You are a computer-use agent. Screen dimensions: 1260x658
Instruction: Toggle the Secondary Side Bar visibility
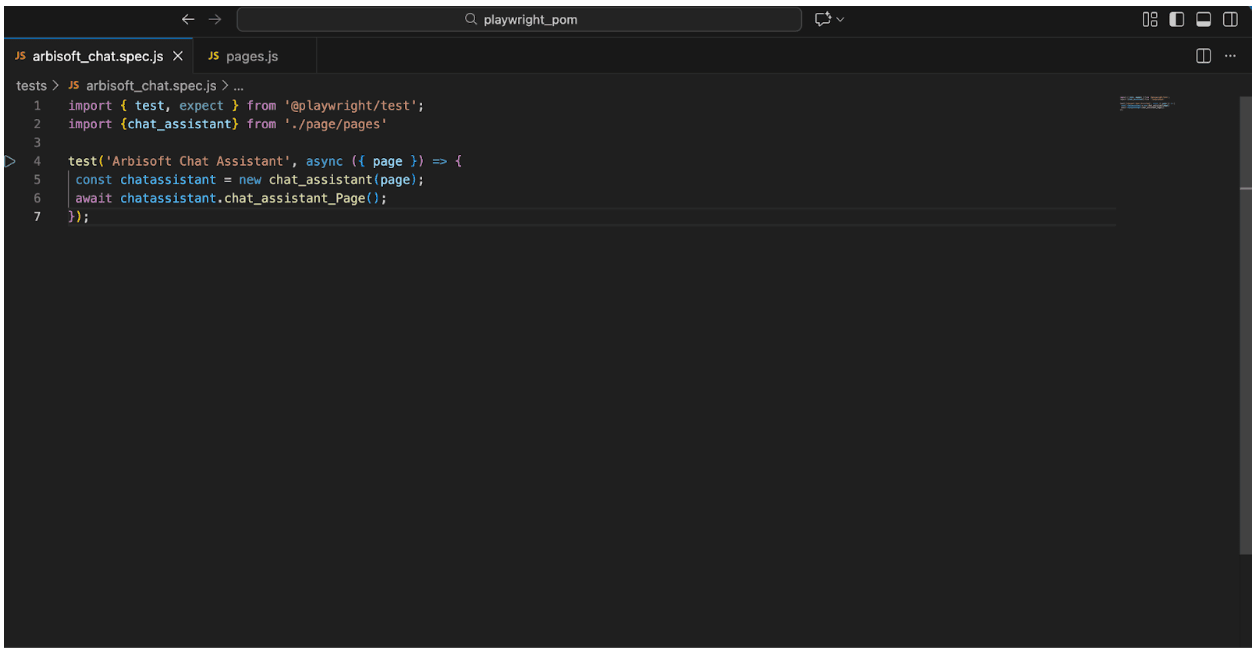pos(1230,18)
